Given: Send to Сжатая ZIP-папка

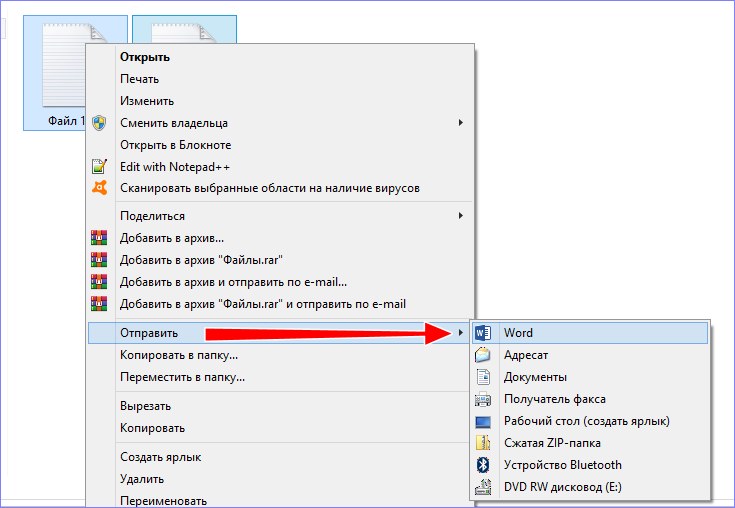Looking at the screenshot, I should (x=590, y=443).
